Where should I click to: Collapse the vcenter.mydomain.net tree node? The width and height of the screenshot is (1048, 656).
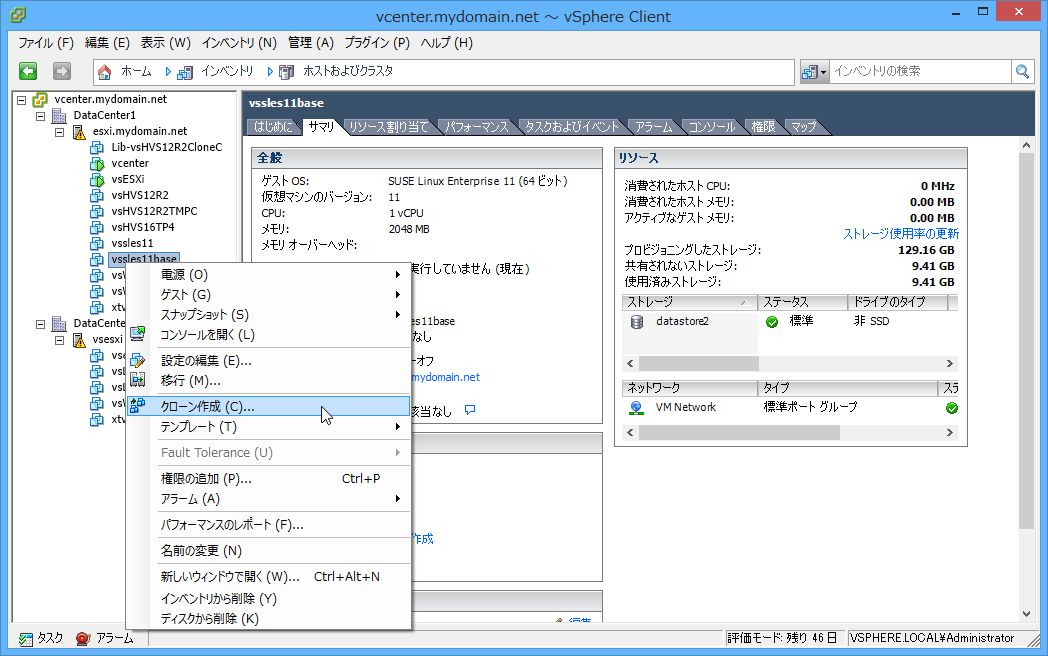[x=21, y=100]
